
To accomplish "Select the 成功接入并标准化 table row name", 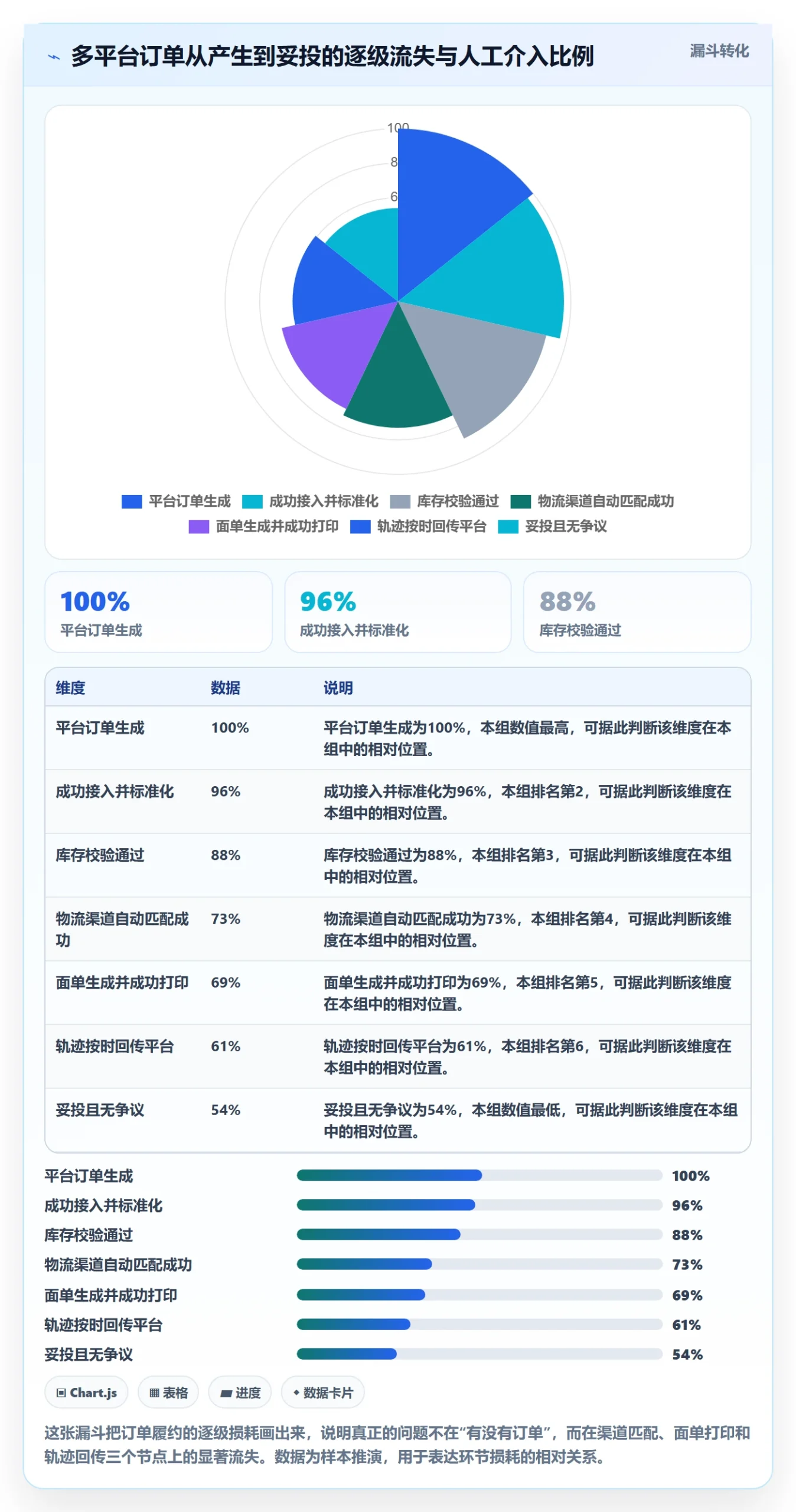I will click(115, 791).
